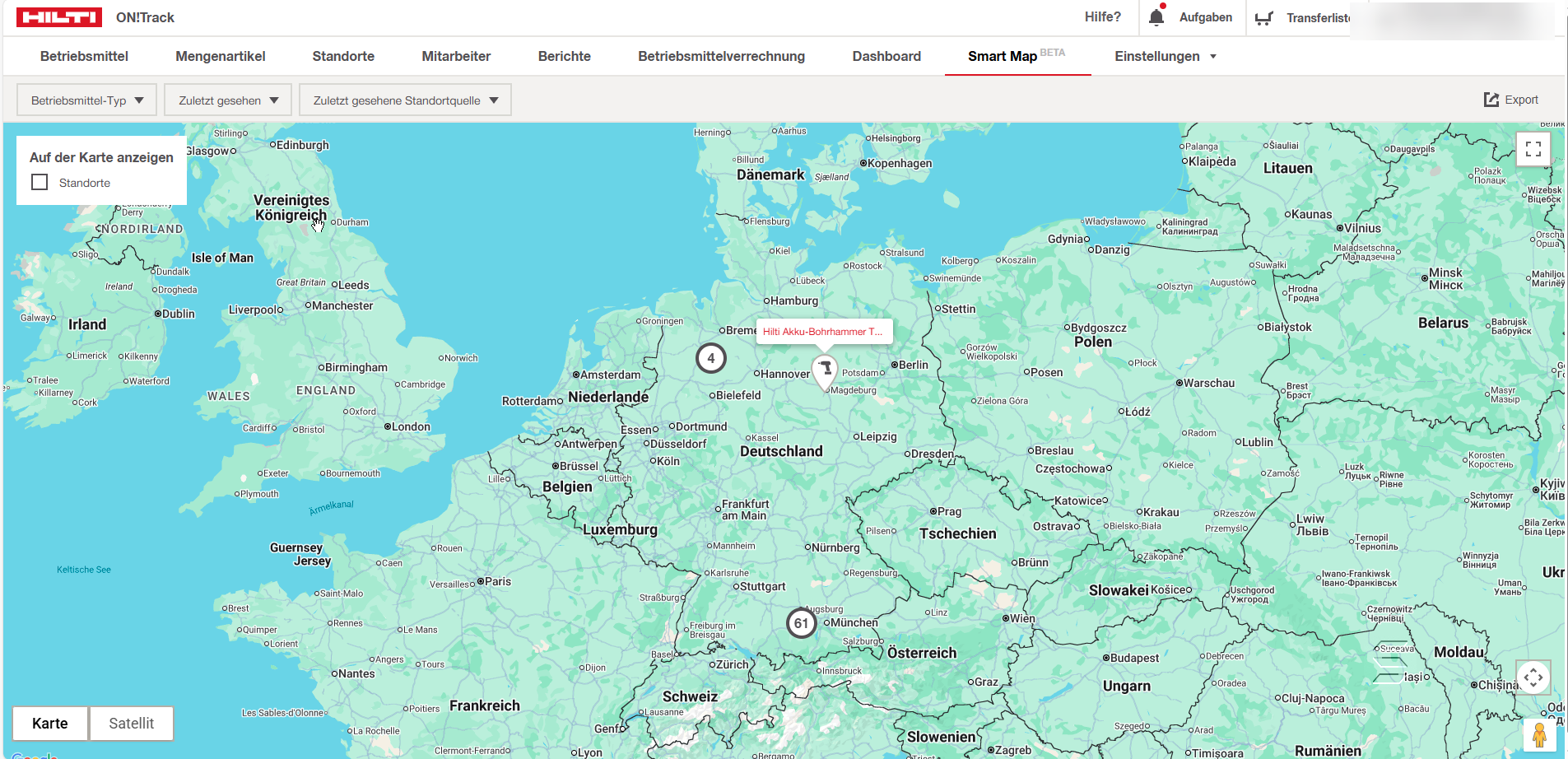
Task: Switch map to Satellit view
Action: (x=132, y=724)
